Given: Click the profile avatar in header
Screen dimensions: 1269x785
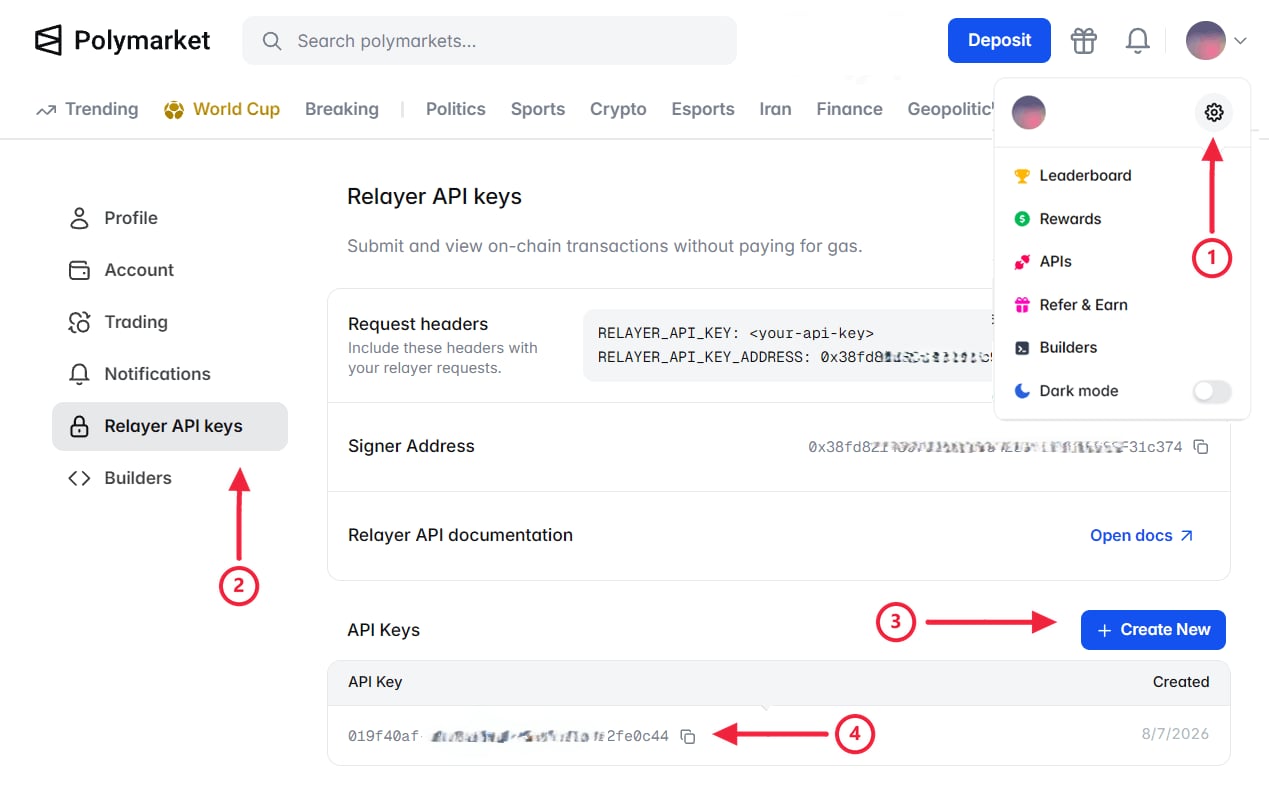Looking at the screenshot, I should tap(1206, 40).
